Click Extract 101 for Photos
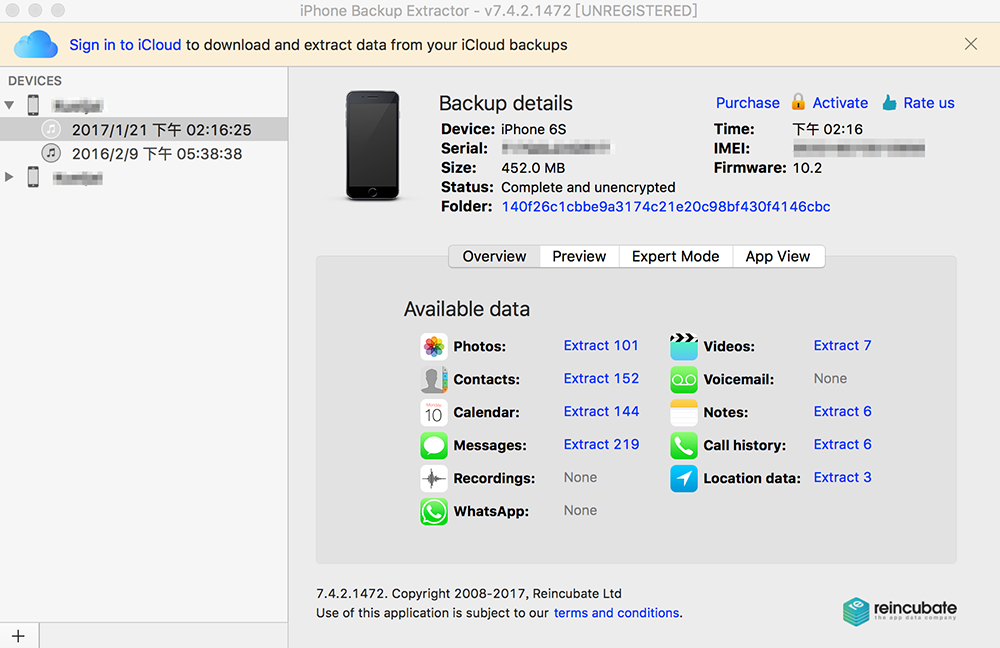1000x648 pixels. [x=601, y=346]
